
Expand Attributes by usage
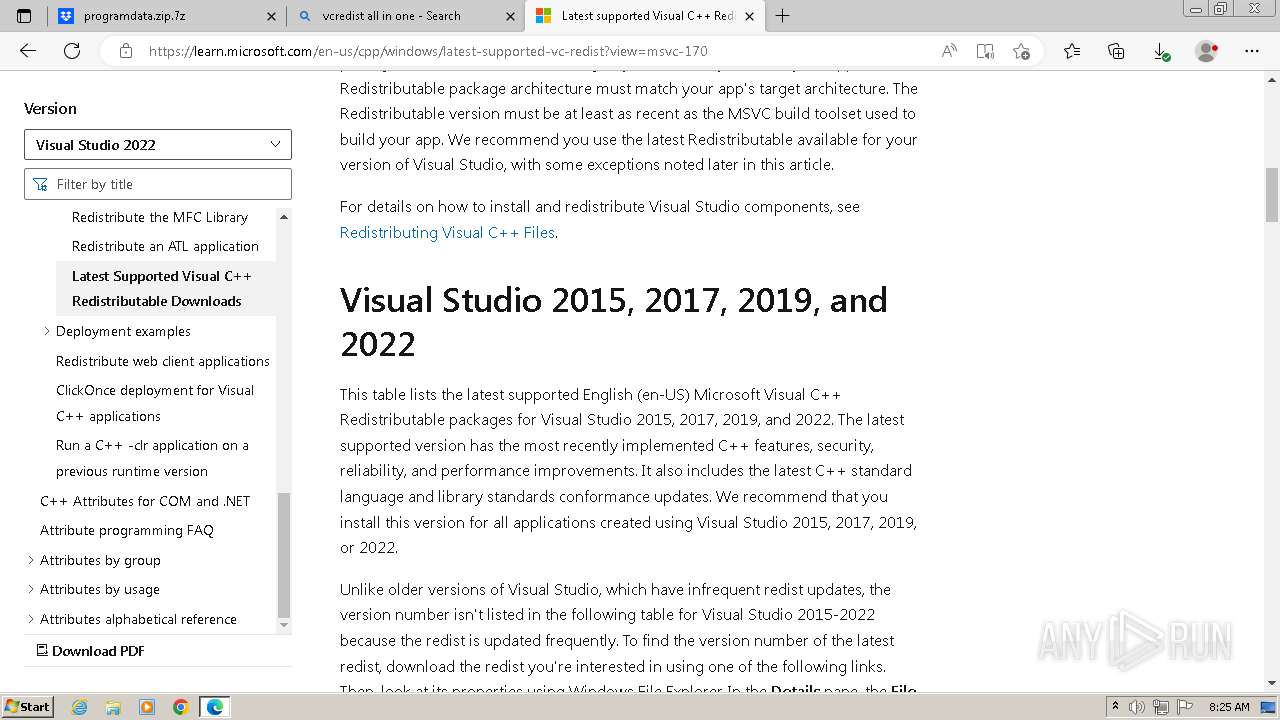click(x=30, y=589)
